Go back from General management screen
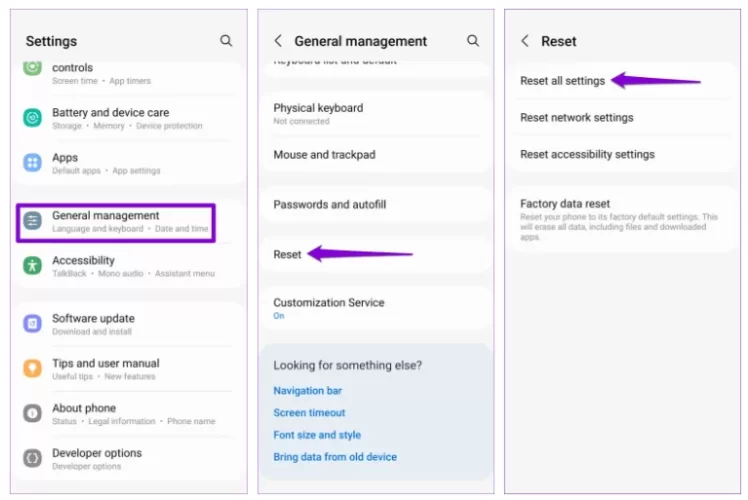The height and width of the screenshot is (500, 748). pos(278,41)
